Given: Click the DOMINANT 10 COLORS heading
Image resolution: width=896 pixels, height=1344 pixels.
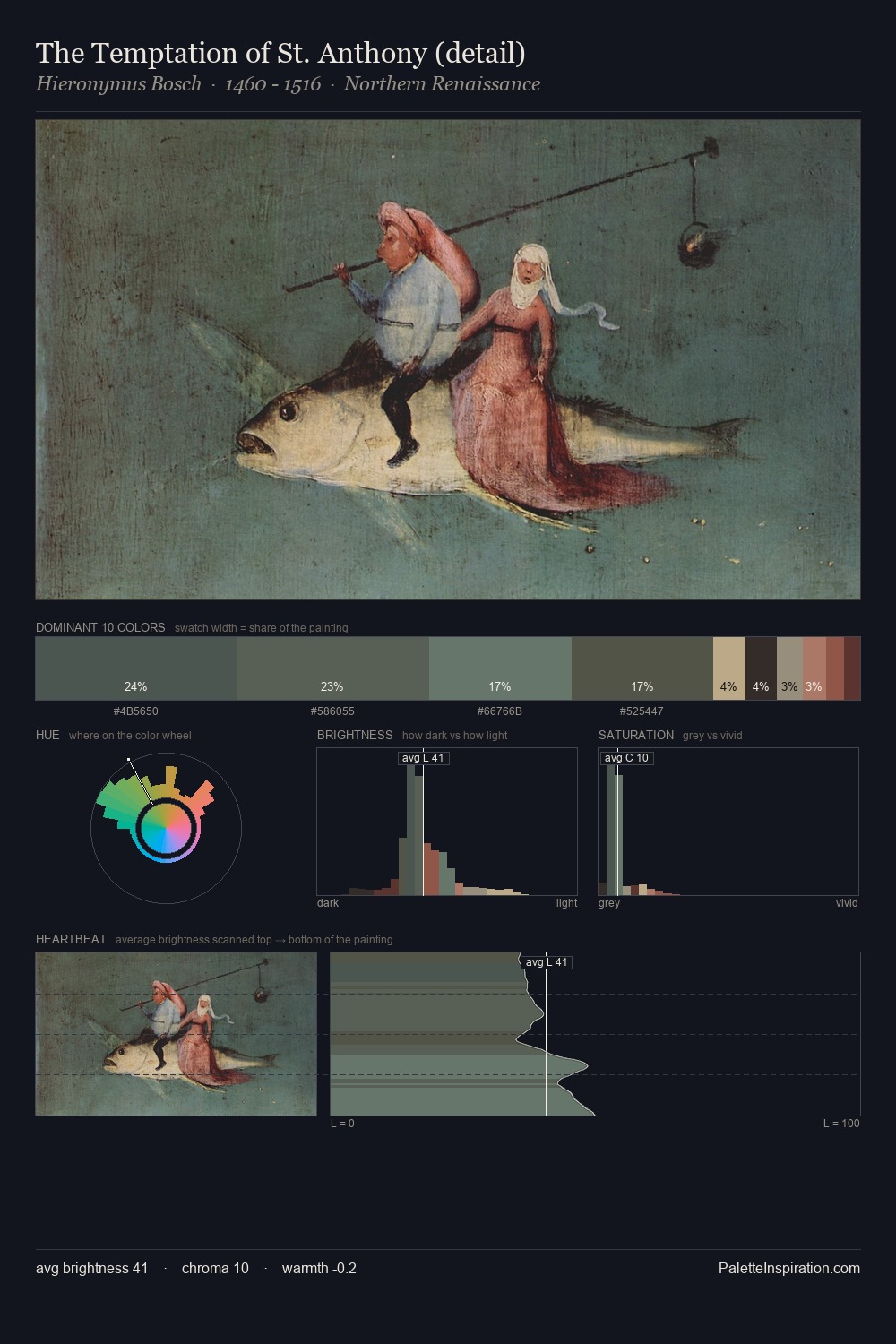Looking at the screenshot, I should [x=100, y=627].
